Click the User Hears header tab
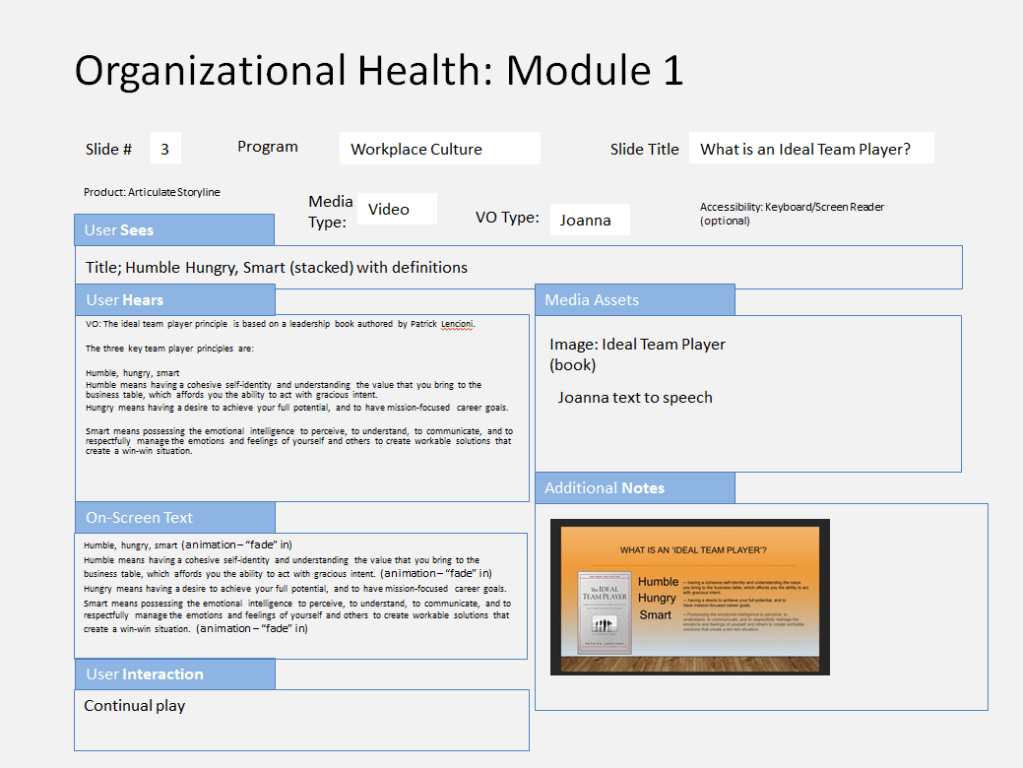Viewport: 1023px width, 768px height. (174, 300)
